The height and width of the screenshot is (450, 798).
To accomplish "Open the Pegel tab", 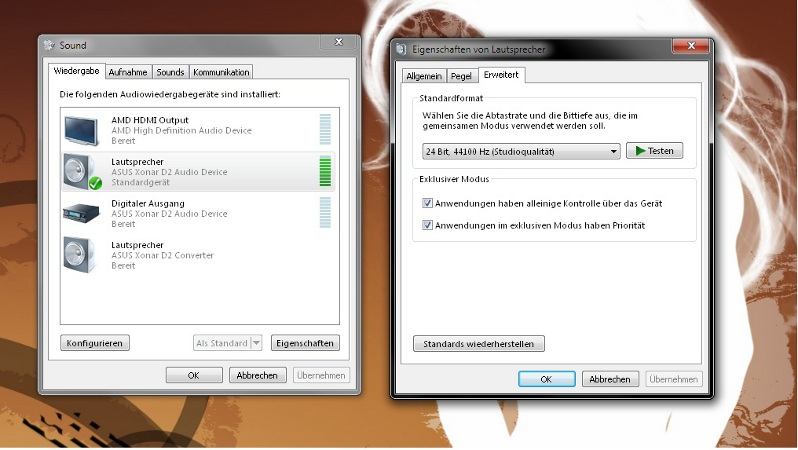I will point(461,76).
